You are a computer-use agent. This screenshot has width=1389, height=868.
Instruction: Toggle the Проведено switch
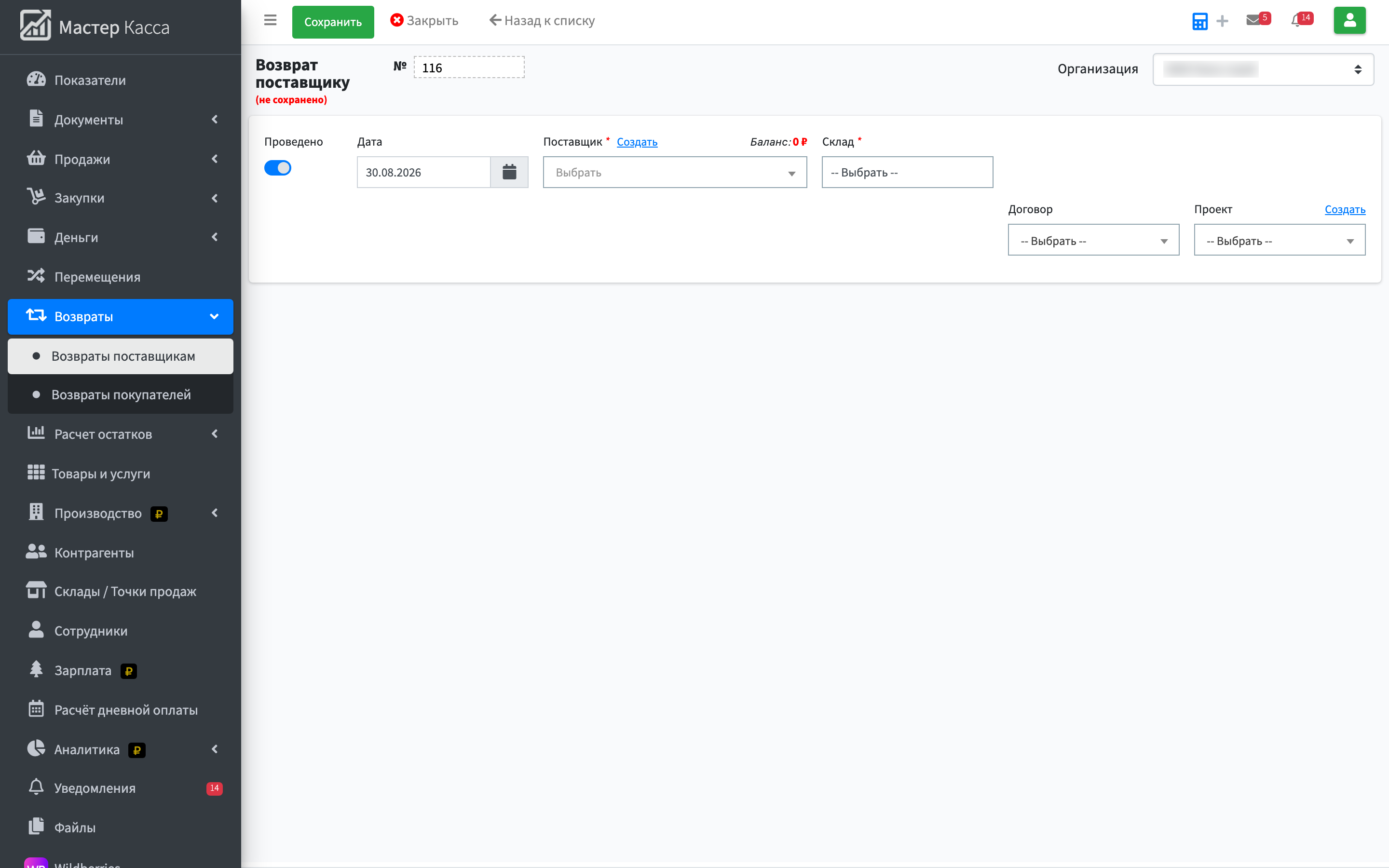click(x=278, y=168)
